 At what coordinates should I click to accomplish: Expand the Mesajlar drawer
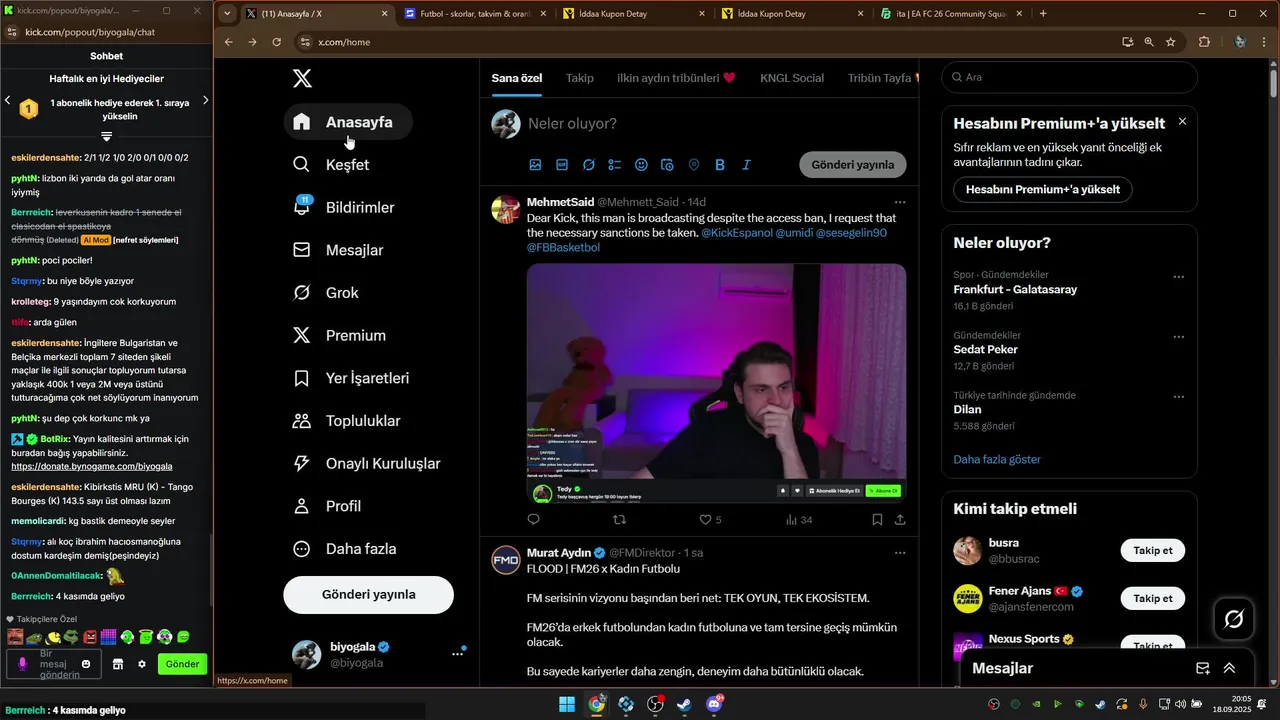1229,668
